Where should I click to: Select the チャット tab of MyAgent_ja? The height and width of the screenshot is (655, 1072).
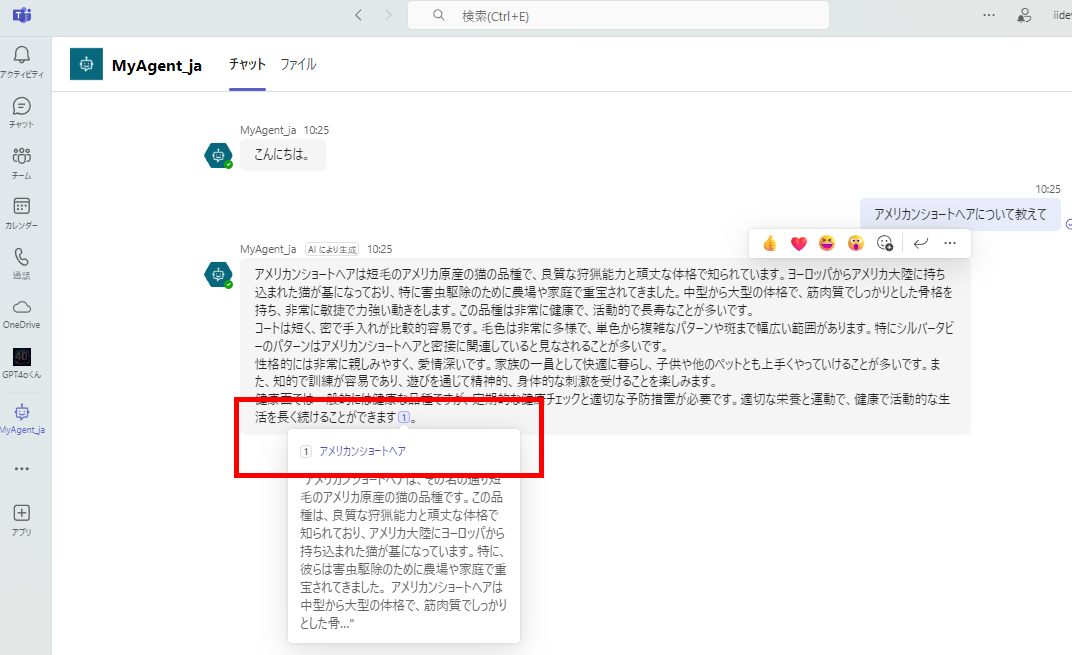tap(246, 62)
